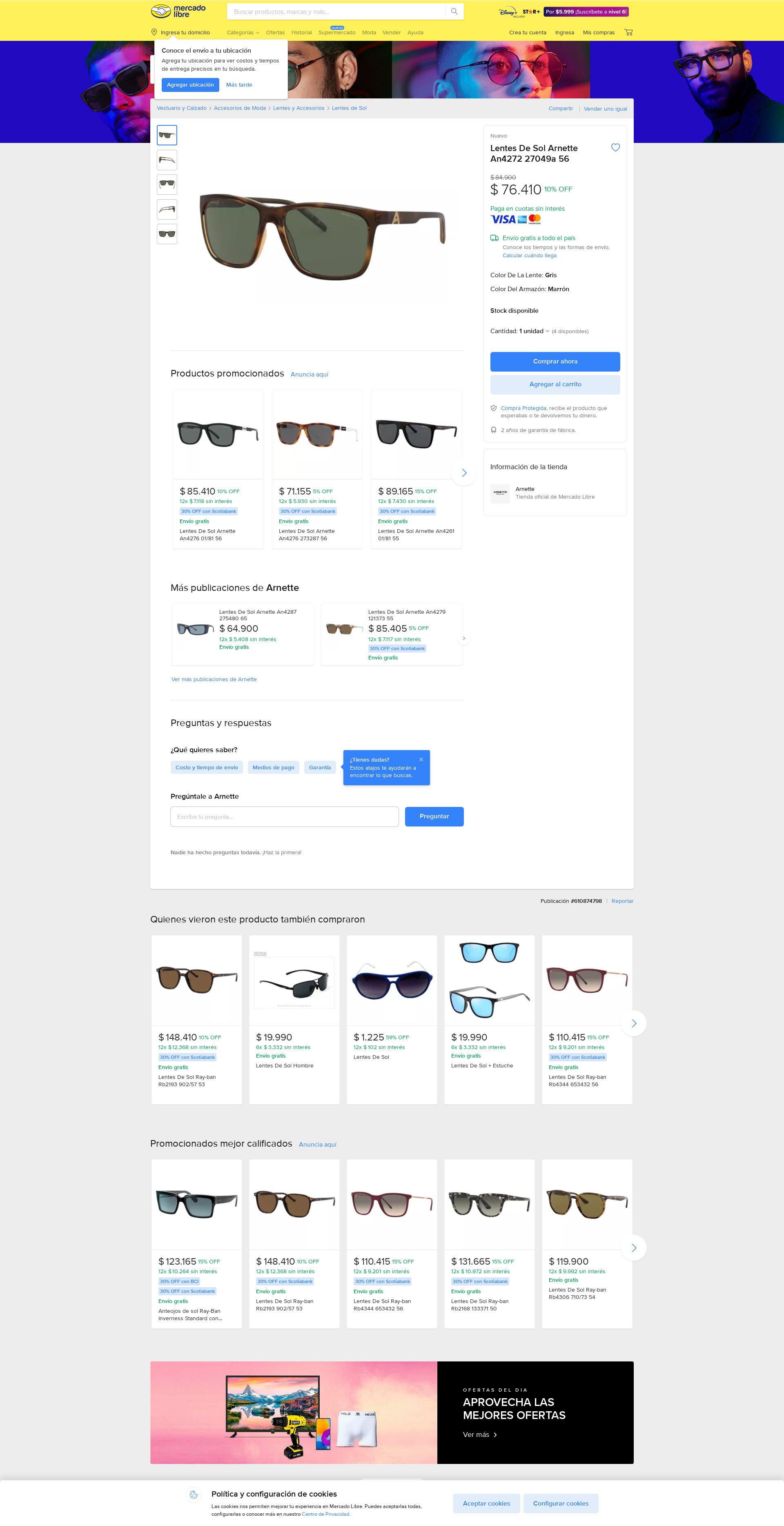The image size is (784, 1526).
Task: Click the Compra Protegida shield icon
Action: point(494,408)
